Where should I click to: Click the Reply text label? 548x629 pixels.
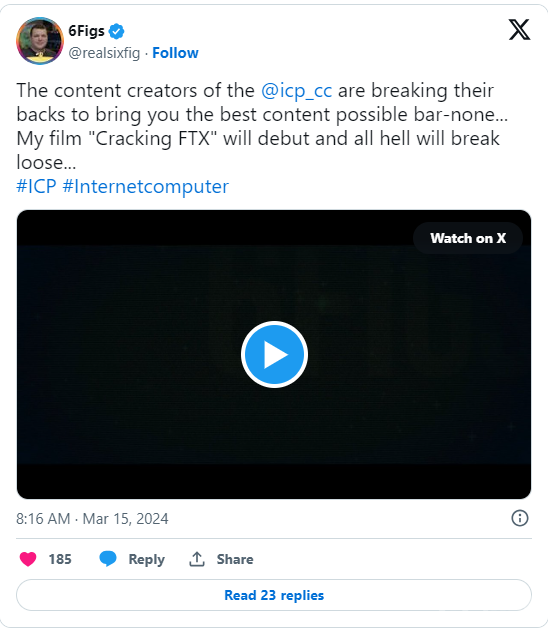pyautogui.click(x=146, y=559)
